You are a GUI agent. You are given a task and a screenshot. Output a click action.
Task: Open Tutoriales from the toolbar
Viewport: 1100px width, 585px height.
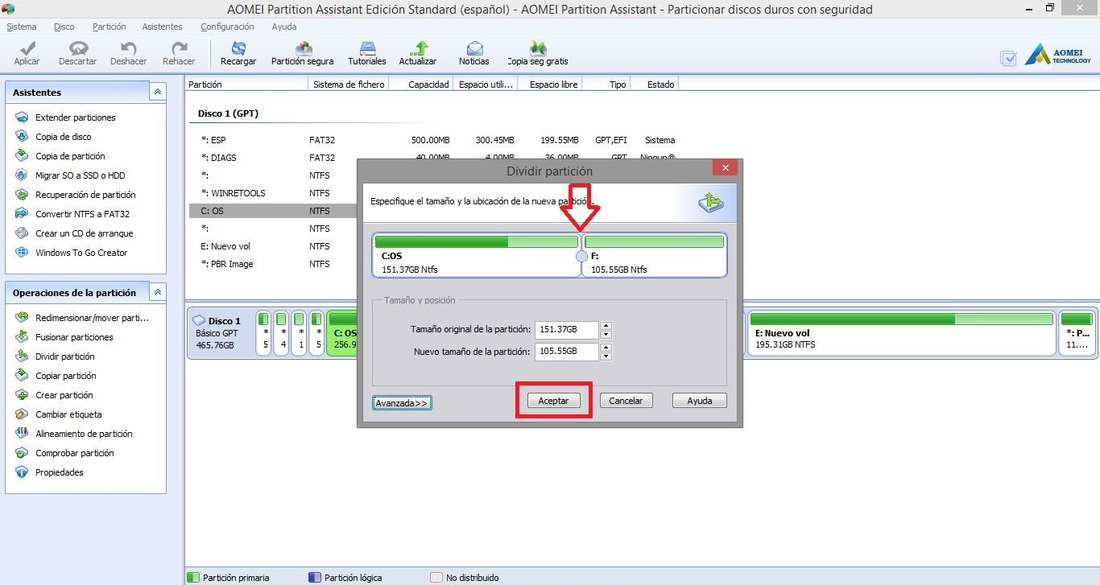click(x=367, y=53)
